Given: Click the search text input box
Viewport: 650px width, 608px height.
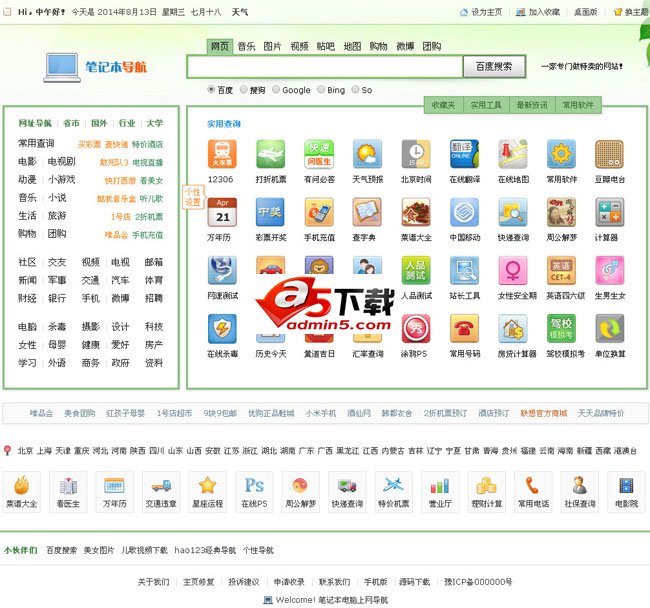Looking at the screenshot, I should pyautogui.click(x=325, y=66).
